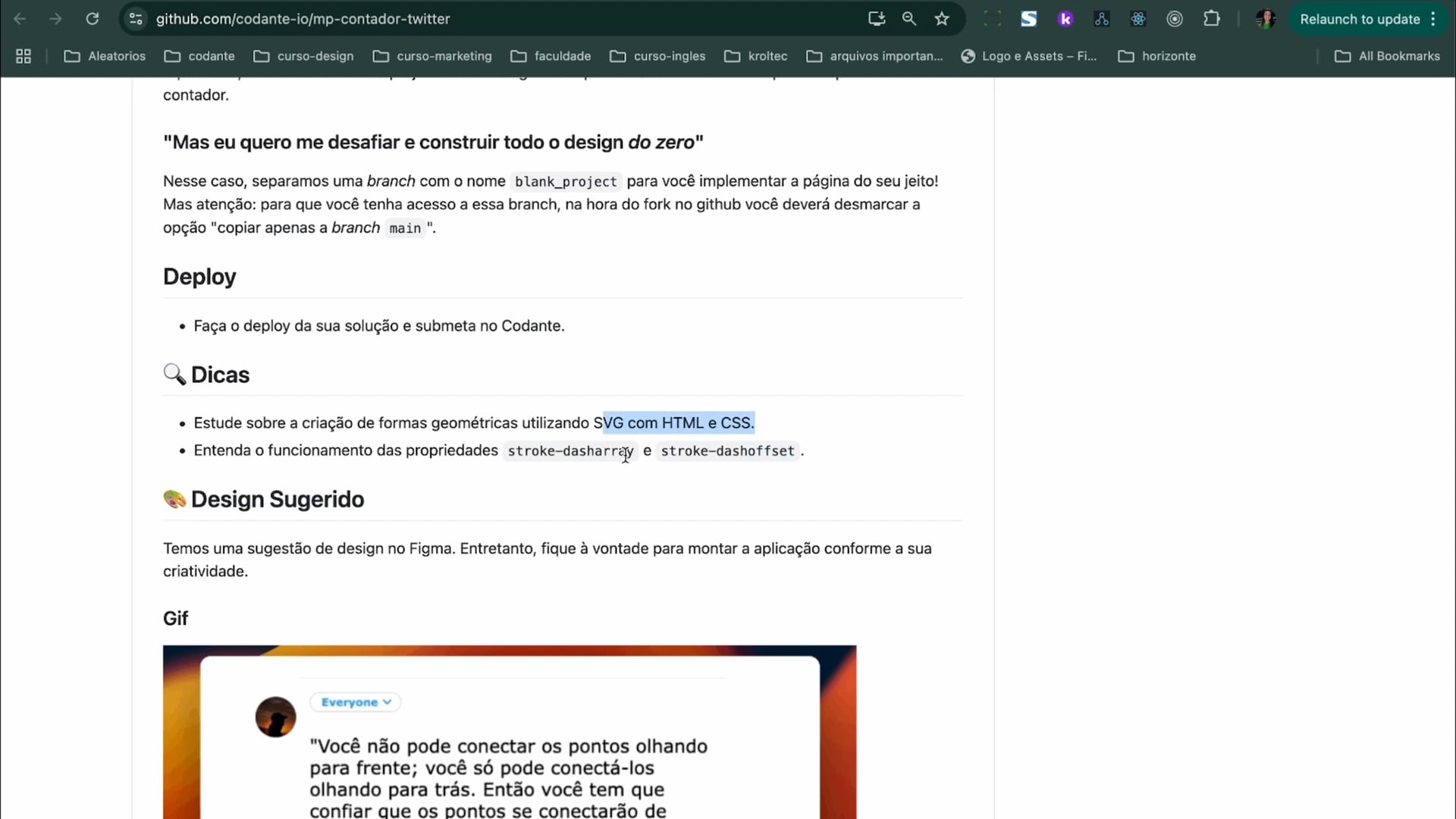Bookmark page with star icon
Viewport: 1456px width, 819px height.
[942, 19]
